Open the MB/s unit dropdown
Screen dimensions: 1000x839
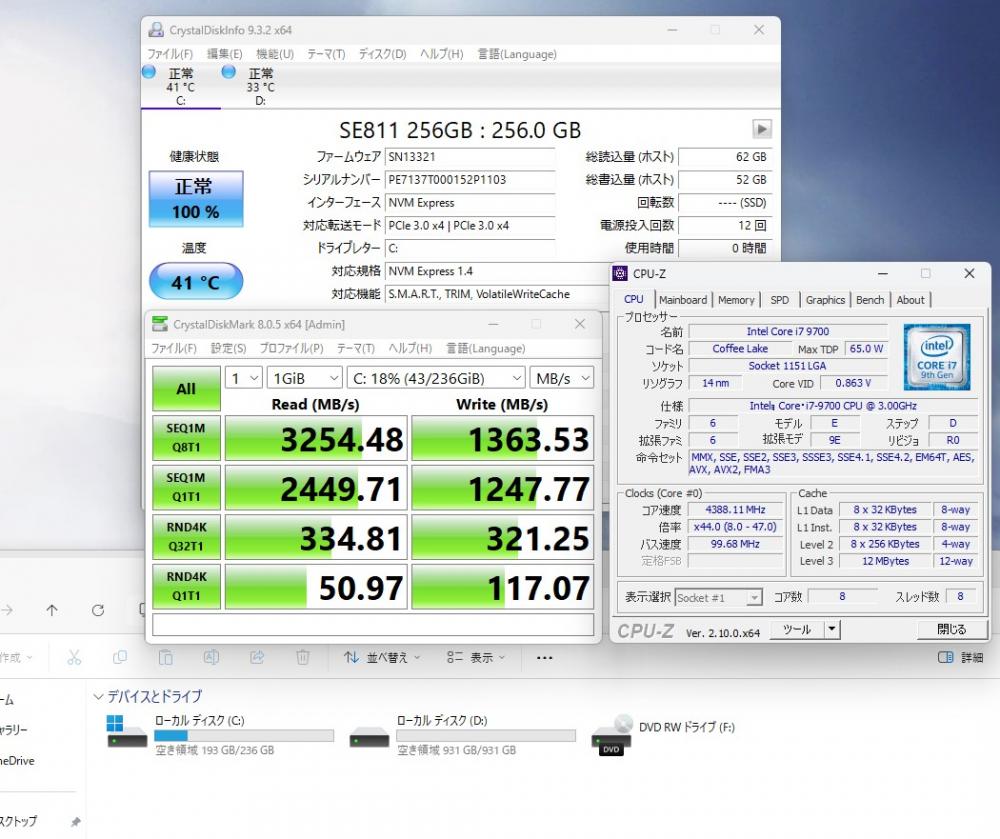[x=562, y=378]
